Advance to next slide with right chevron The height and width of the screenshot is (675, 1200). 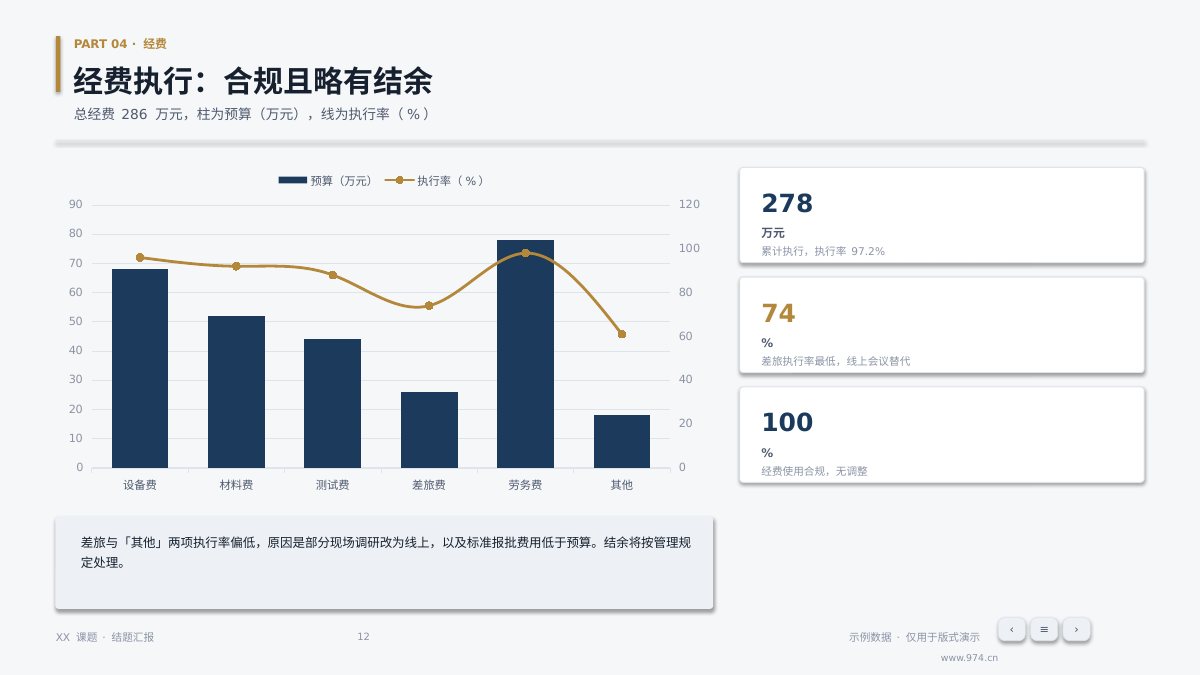[1076, 629]
